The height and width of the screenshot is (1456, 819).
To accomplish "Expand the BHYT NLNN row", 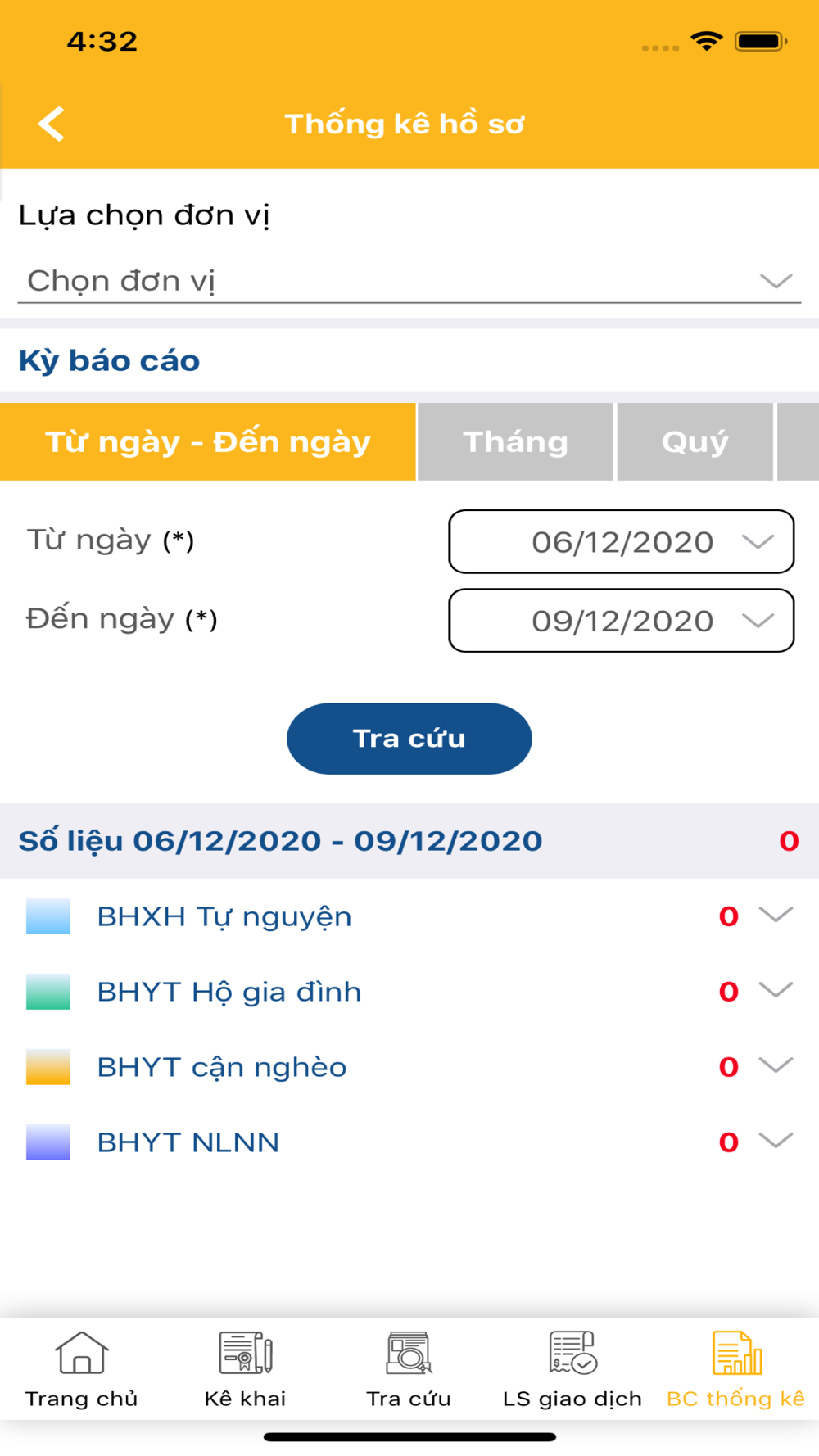I will pos(776,1141).
